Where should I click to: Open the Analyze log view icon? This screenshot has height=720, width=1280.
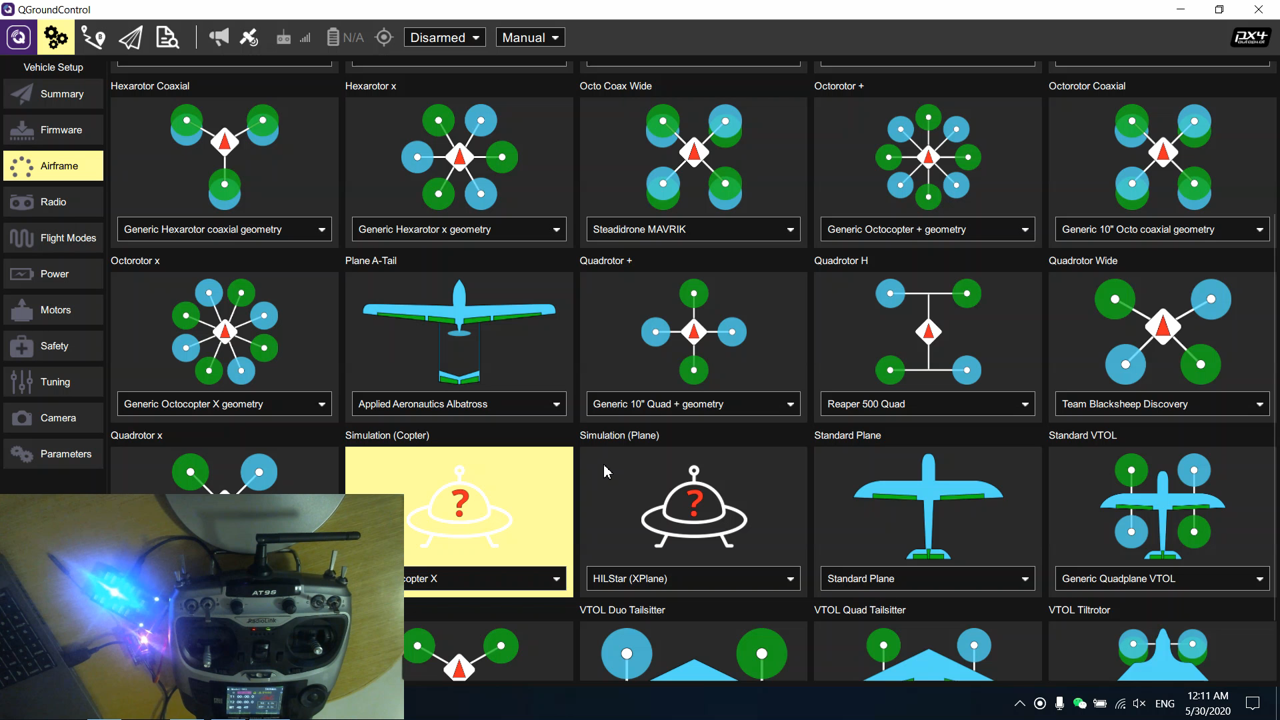click(167, 38)
